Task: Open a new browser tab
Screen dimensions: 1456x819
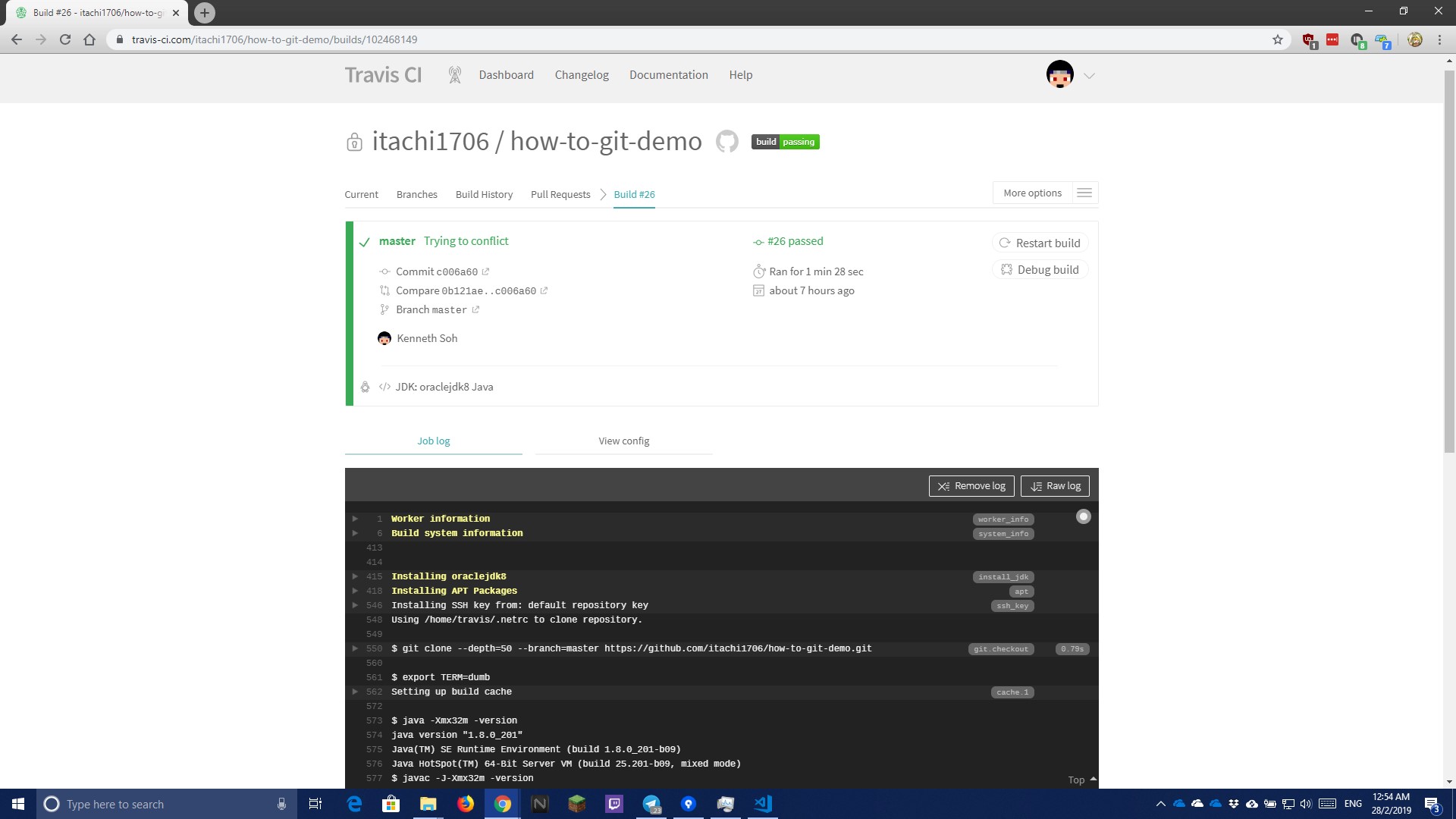Action: click(204, 13)
